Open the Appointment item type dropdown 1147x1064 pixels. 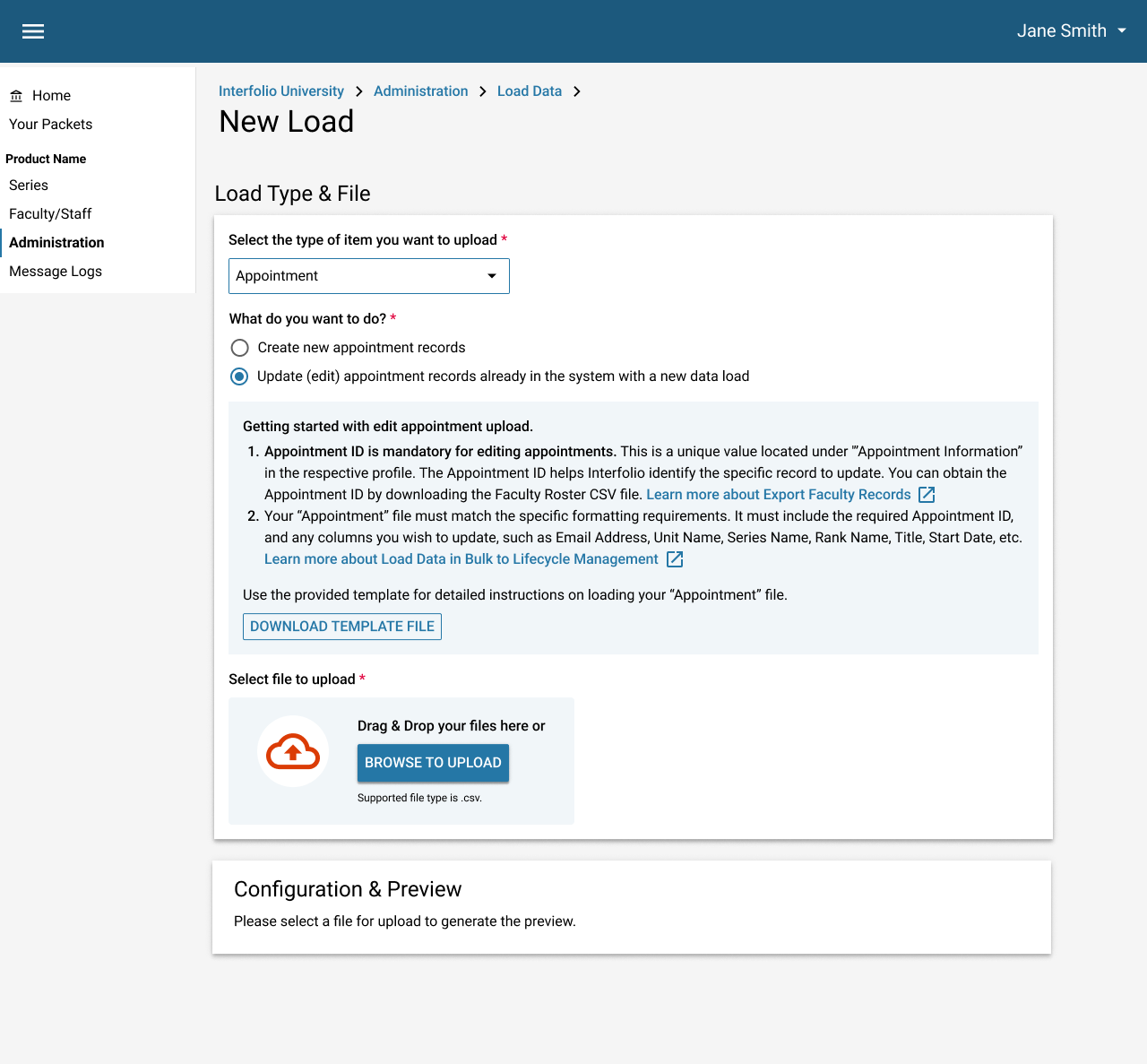368,276
